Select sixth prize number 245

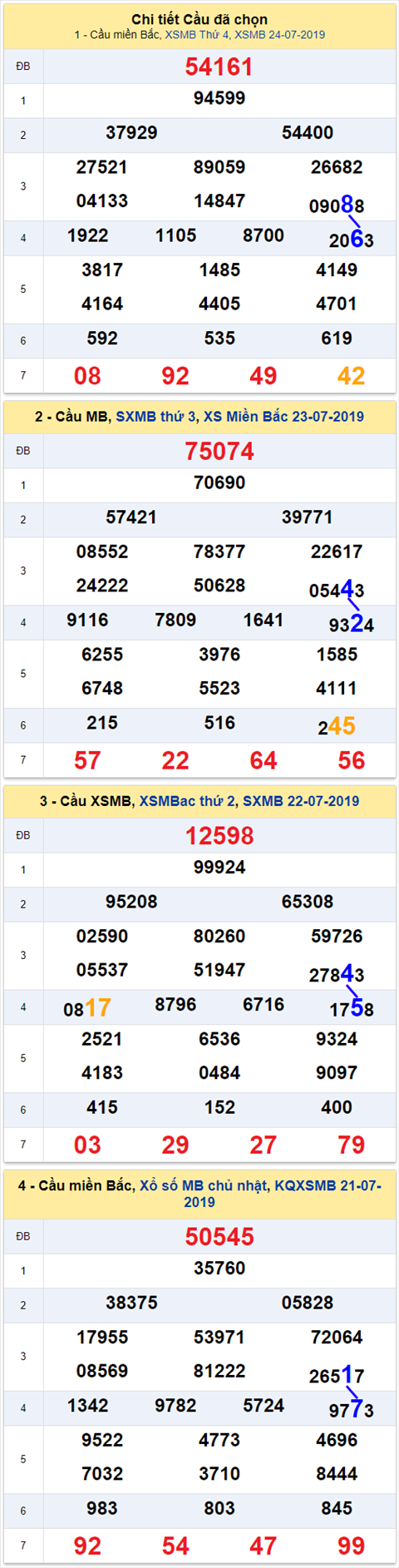click(337, 726)
